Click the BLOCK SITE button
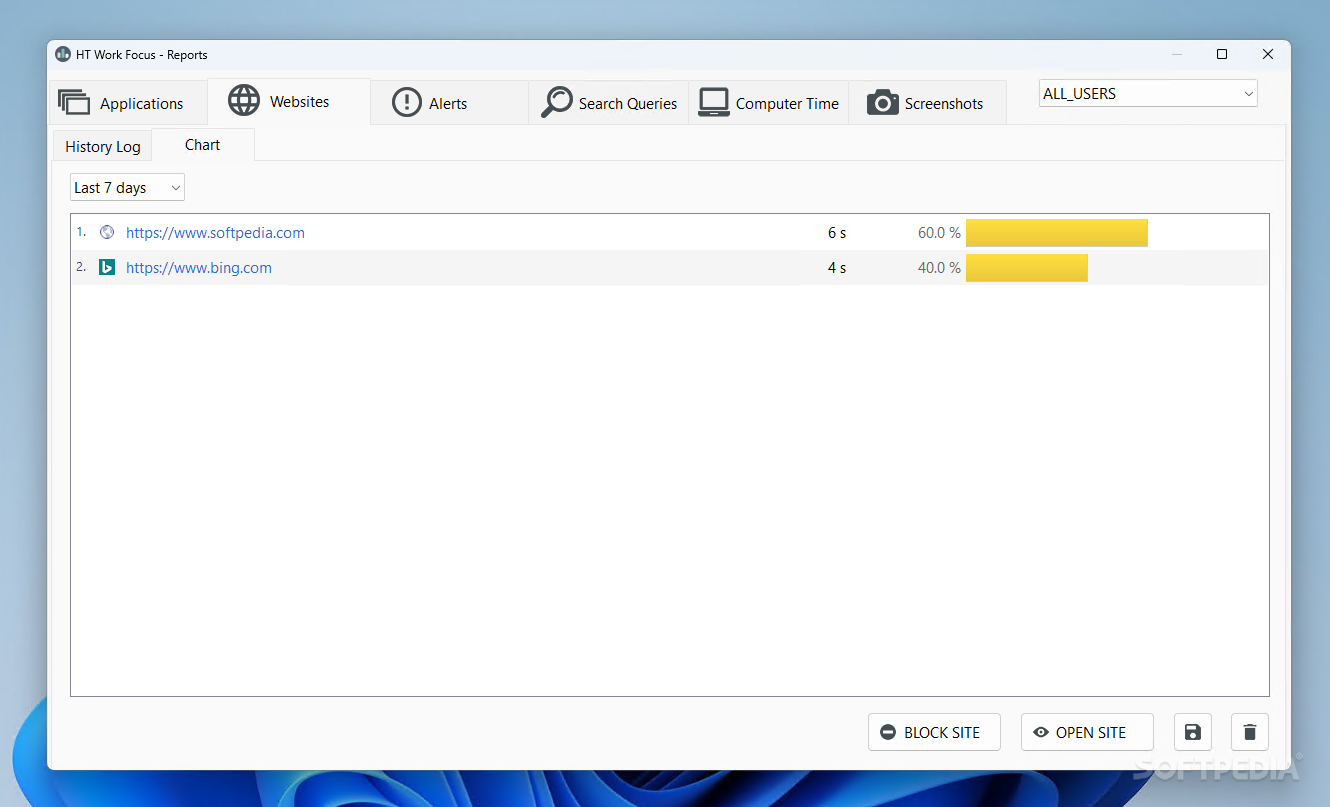This screenshot has height=807, width=1330. pyautogui.click(x=934, y=732)
